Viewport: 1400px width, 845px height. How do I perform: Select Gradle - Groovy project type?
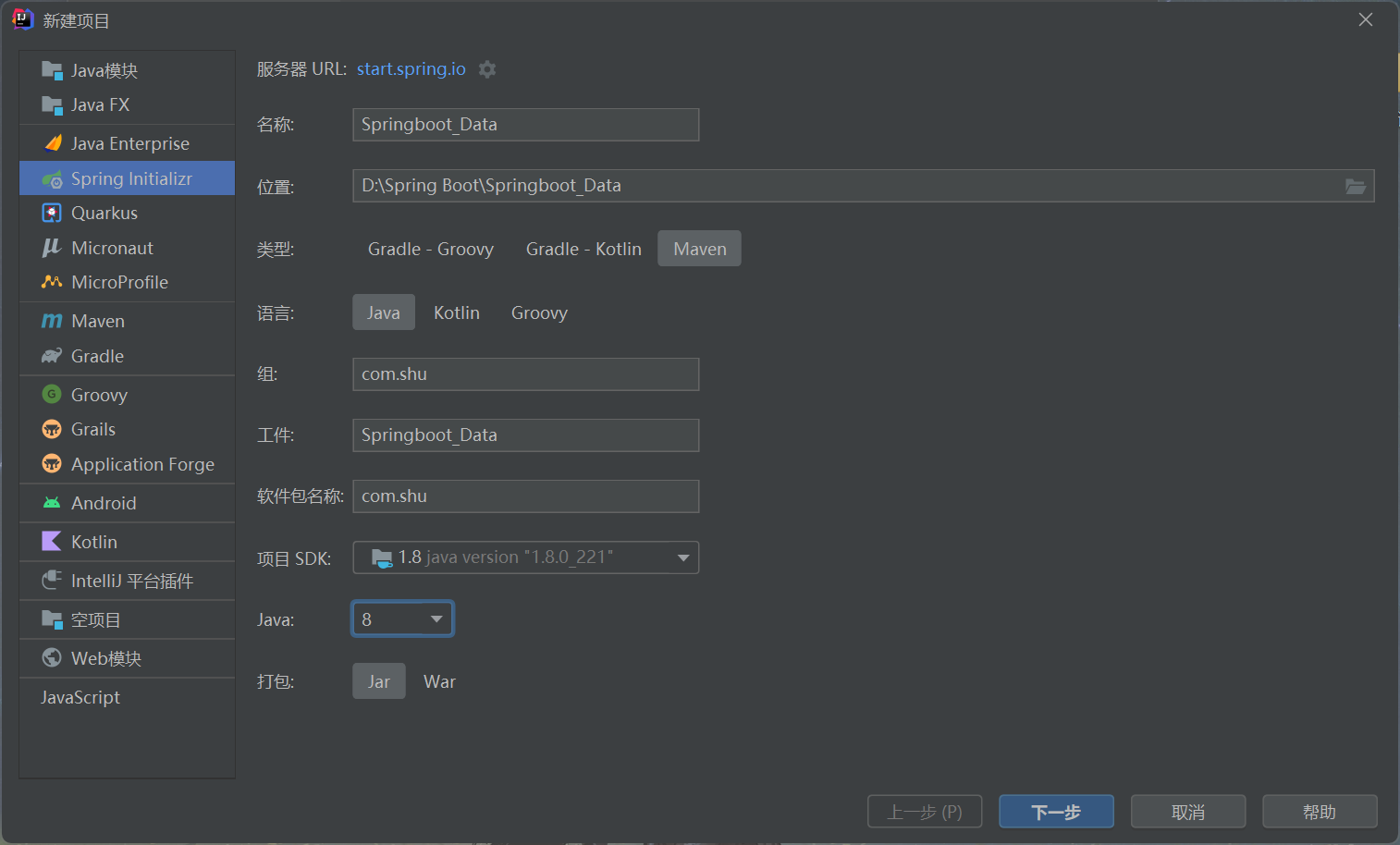(x=431, y=249)
